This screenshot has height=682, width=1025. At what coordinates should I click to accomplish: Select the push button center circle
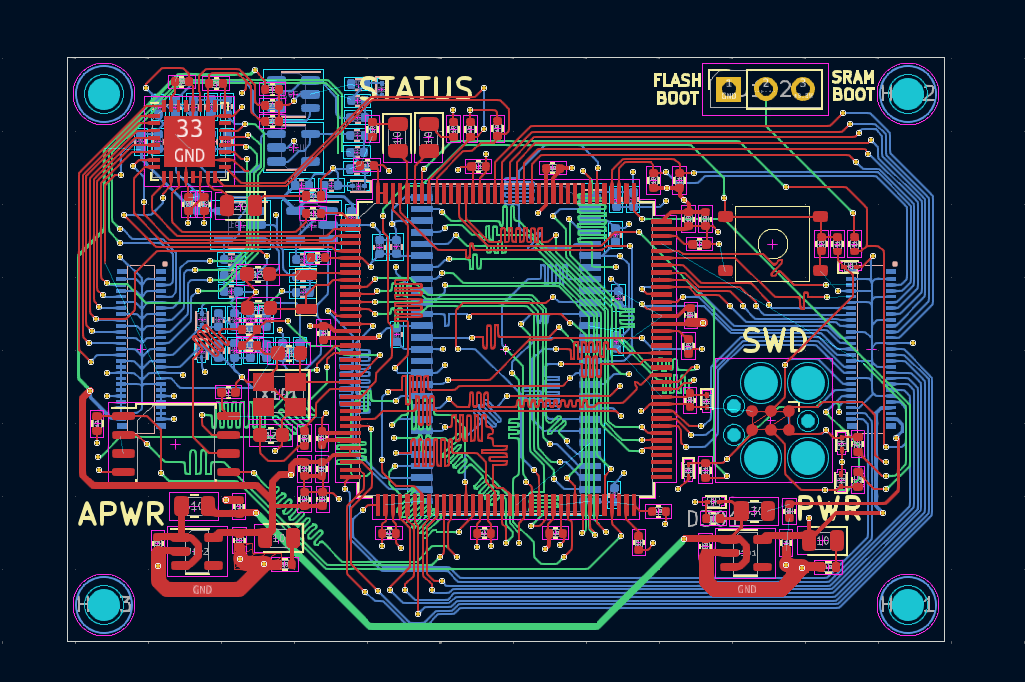click(x=773, y=244)
